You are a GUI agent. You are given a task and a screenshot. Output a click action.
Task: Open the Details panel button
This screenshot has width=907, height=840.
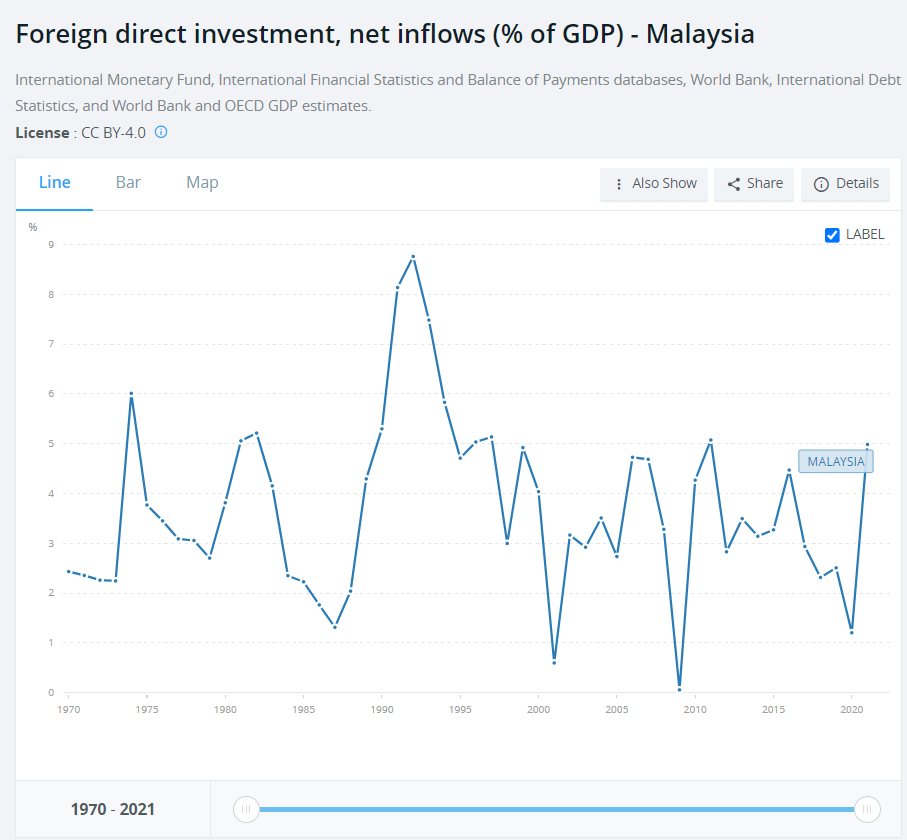click(846, 184)
